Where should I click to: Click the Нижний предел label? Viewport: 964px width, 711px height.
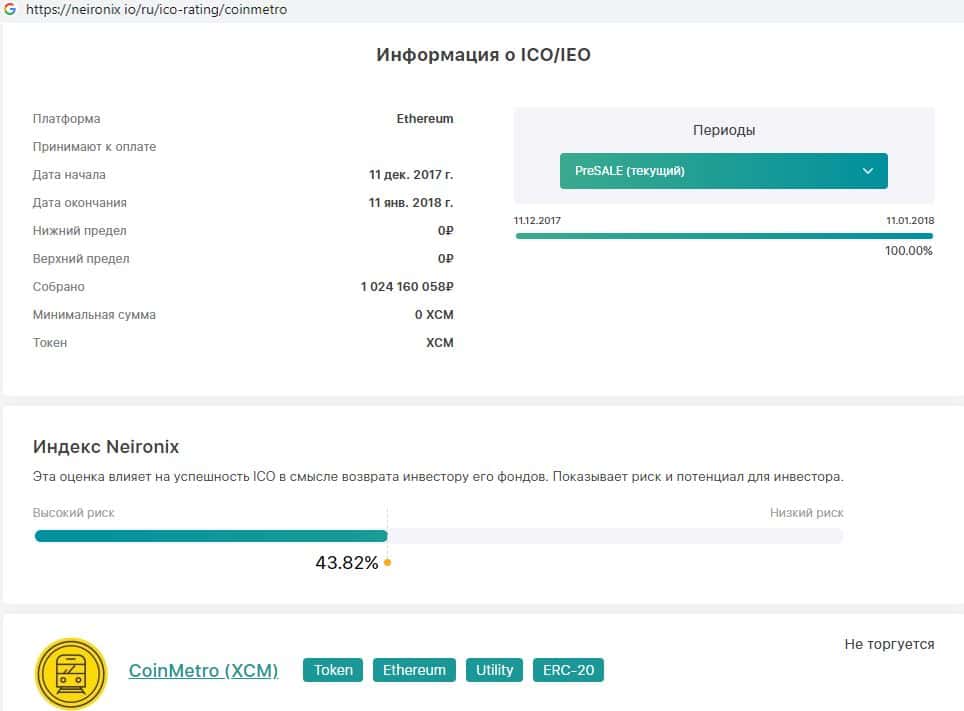(x=79, y=231)
